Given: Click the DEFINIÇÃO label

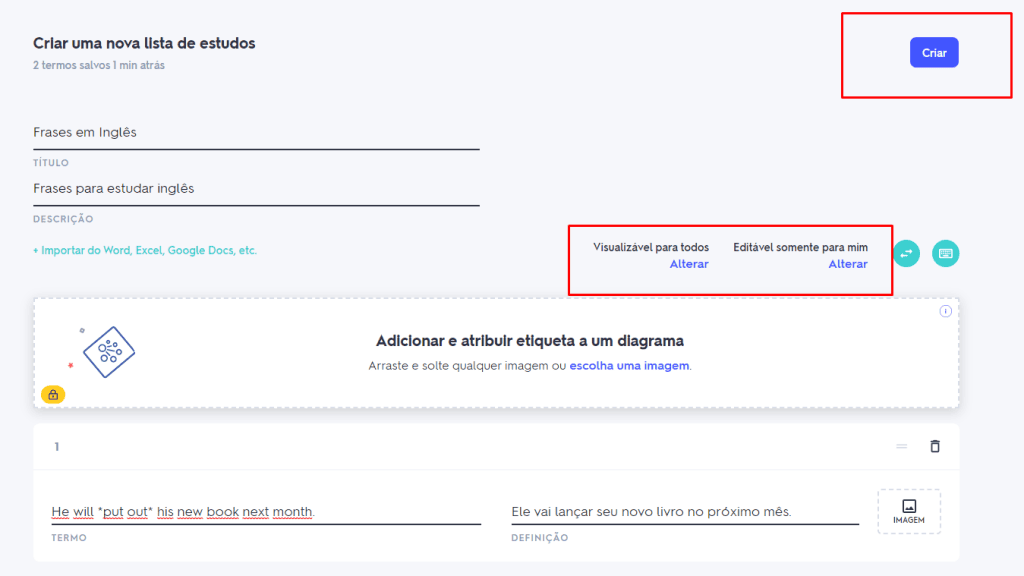Looking at the screenshot, I should tap(539, 537).
